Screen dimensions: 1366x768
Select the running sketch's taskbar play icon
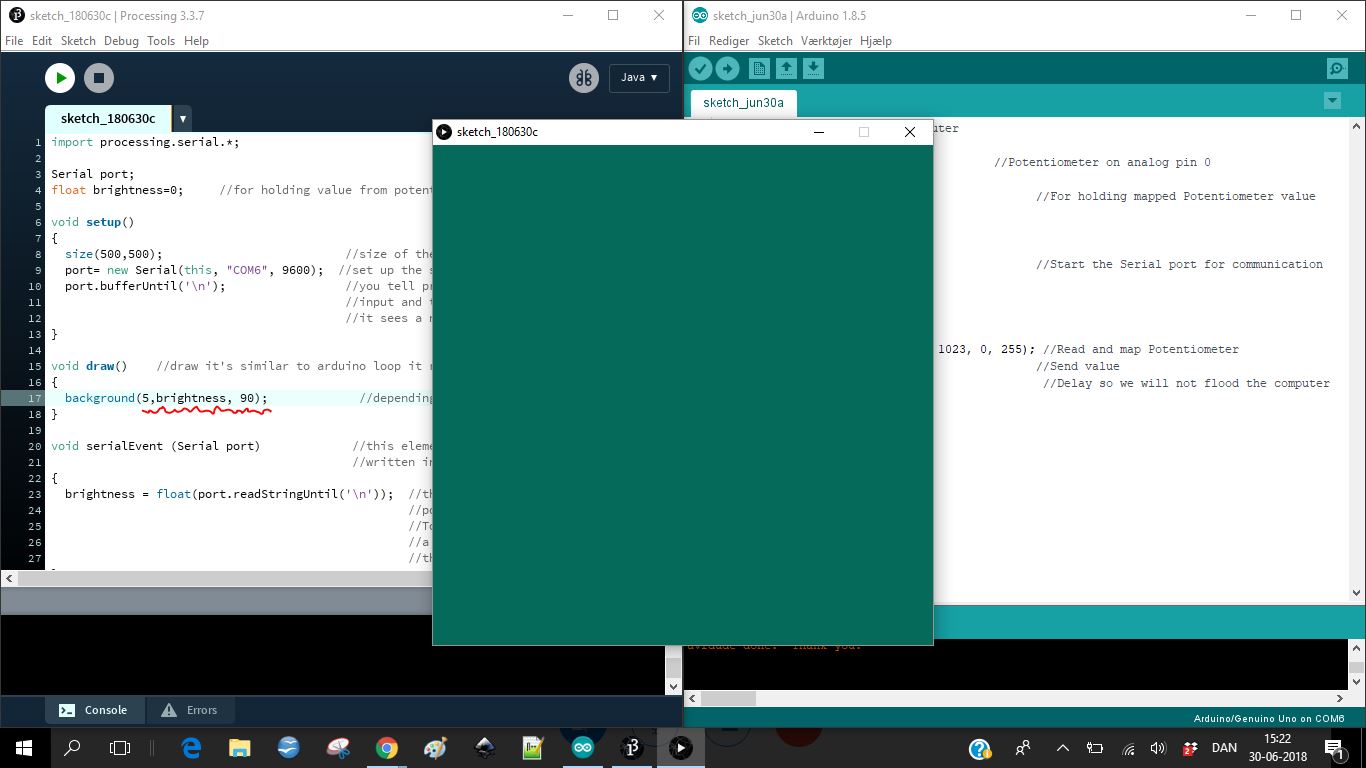tap(681, 748)
